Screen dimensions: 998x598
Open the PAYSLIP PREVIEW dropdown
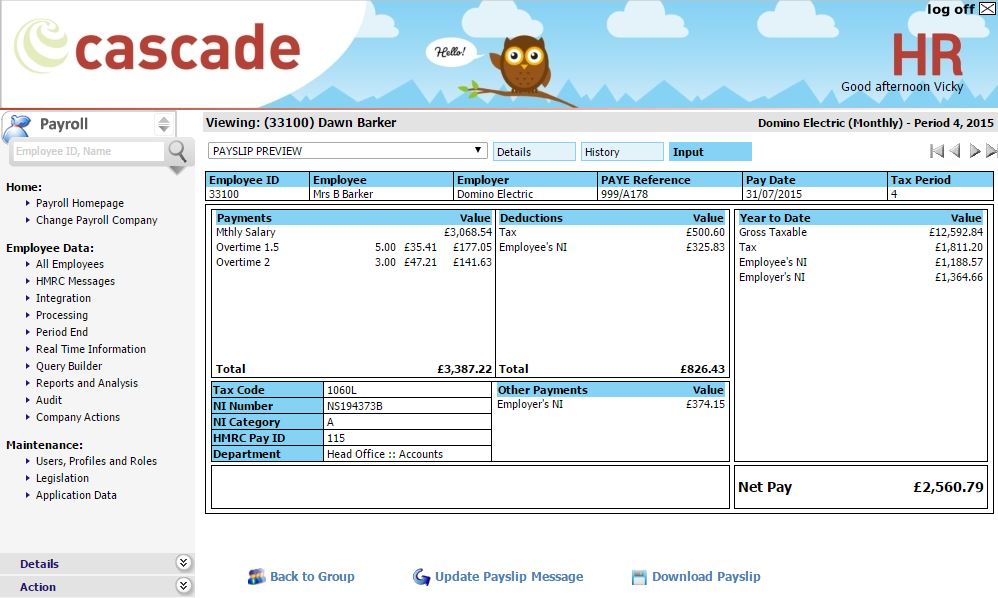pyautogui.click(x=348, y=151)
